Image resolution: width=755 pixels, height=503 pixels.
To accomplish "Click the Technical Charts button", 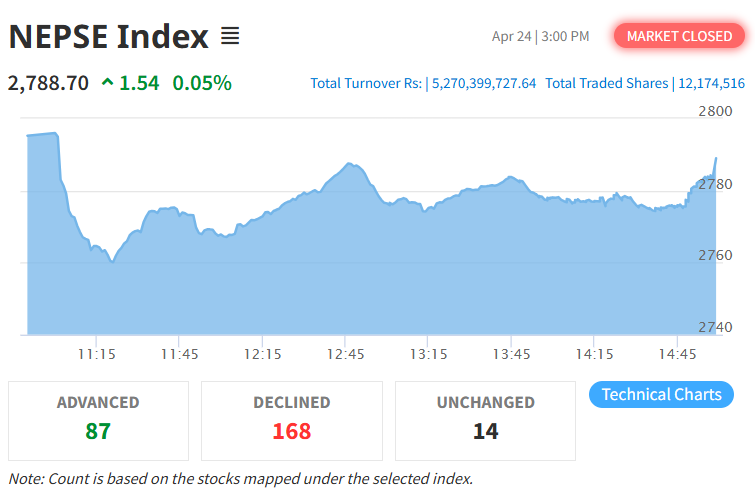I will pyautogui.click(x=661, y=394).
